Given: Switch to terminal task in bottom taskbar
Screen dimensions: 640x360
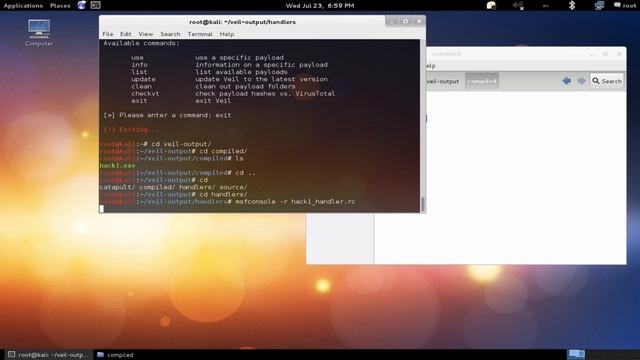Looking at the screenshot, I should point(48,355).
